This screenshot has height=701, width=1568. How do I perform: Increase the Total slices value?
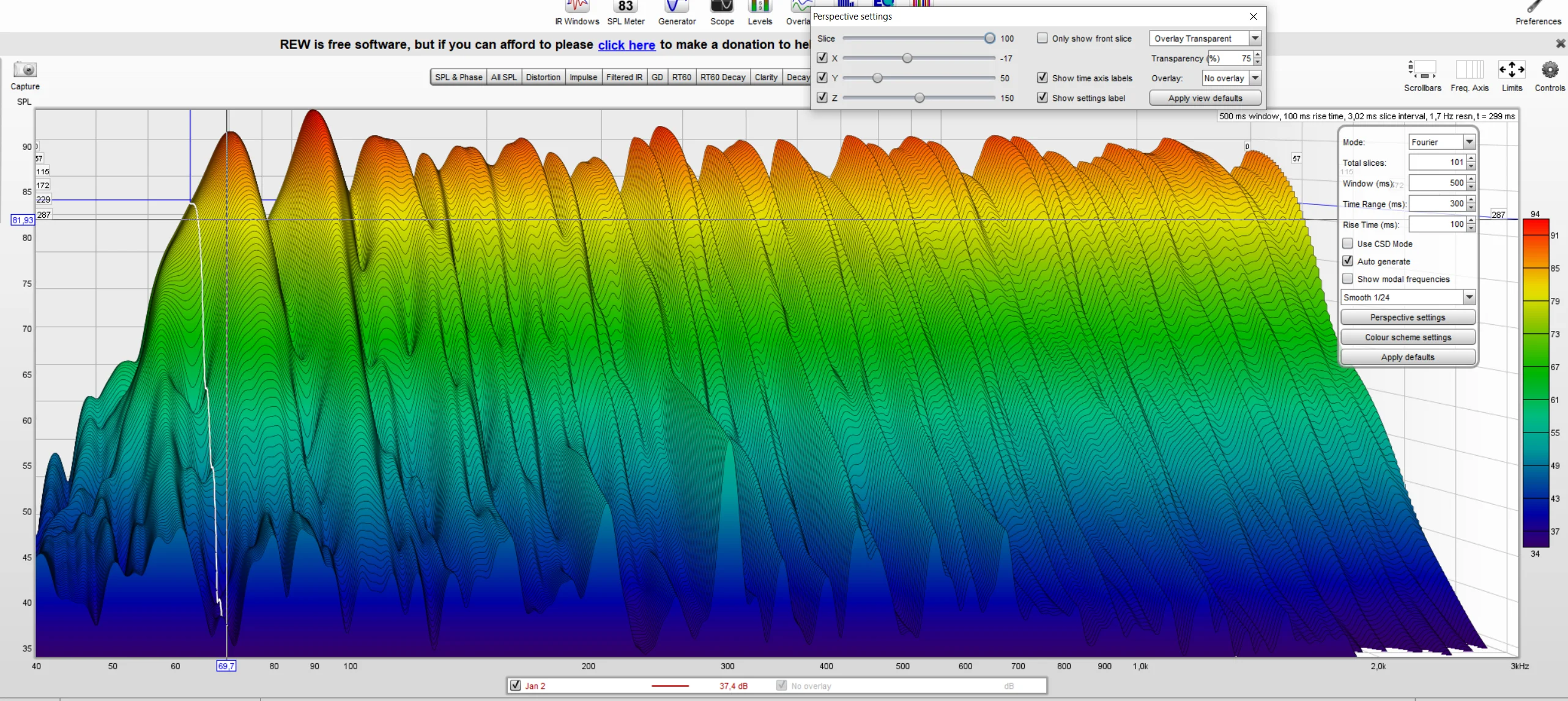1471,158
